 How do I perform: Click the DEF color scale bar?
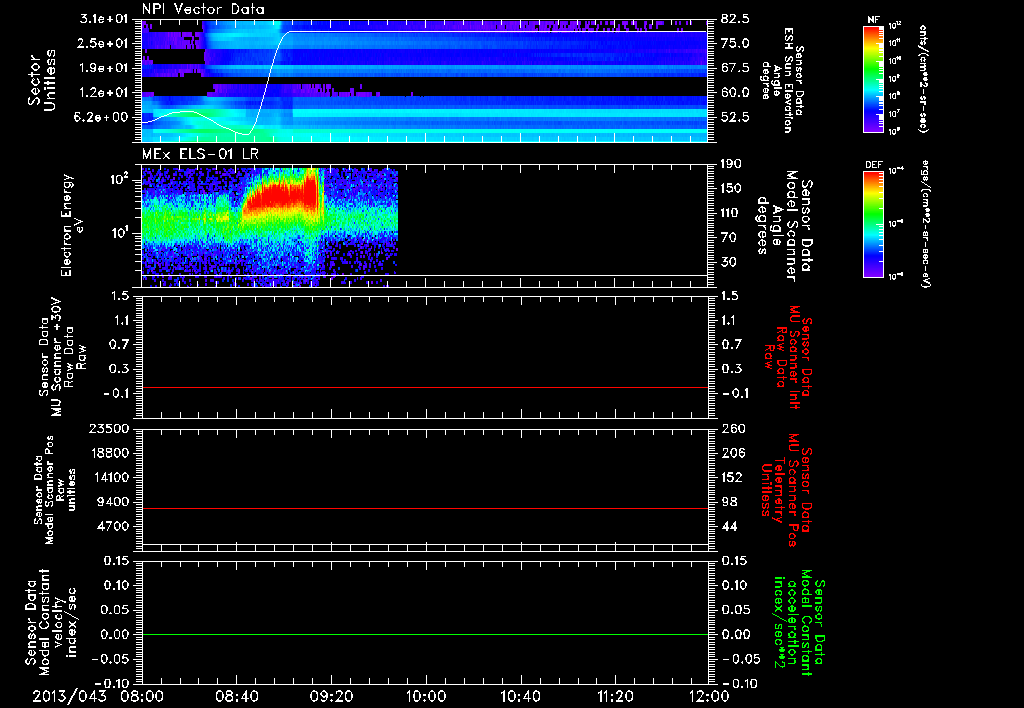pos(873,224)
